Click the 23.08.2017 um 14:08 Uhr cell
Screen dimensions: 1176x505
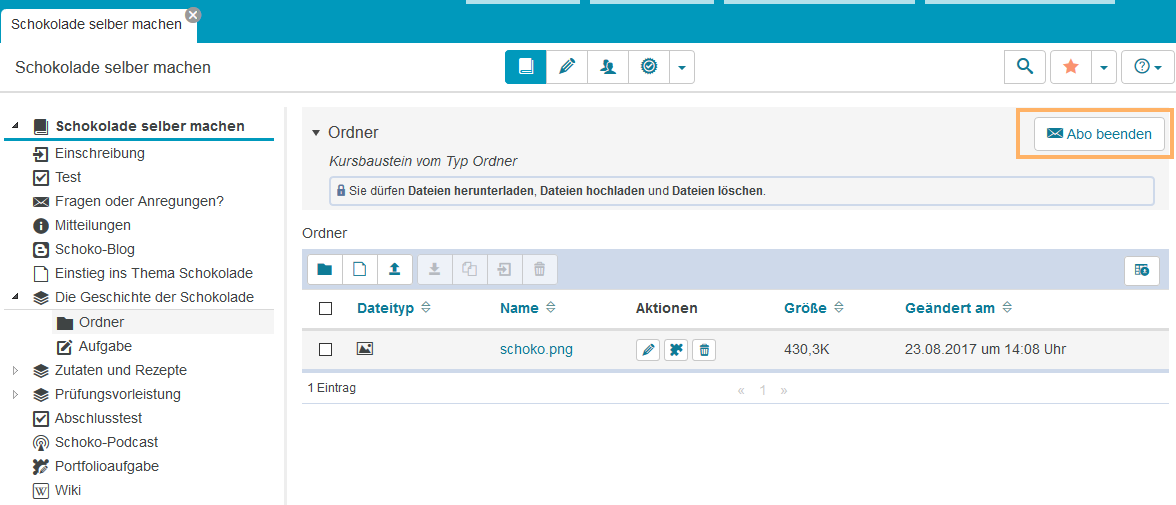[986, 349]
